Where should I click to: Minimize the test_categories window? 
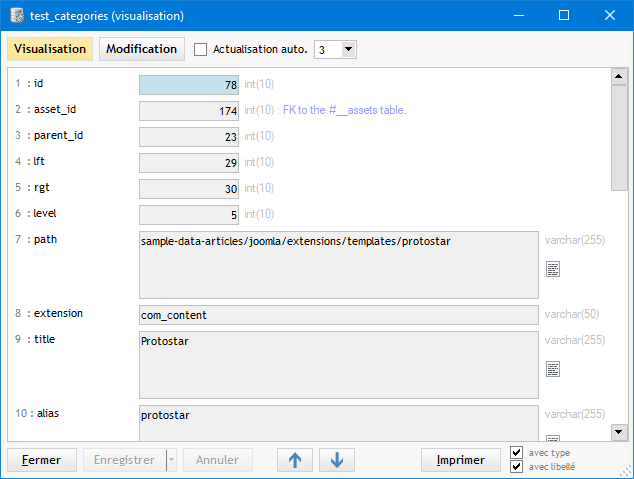point(519,16)
